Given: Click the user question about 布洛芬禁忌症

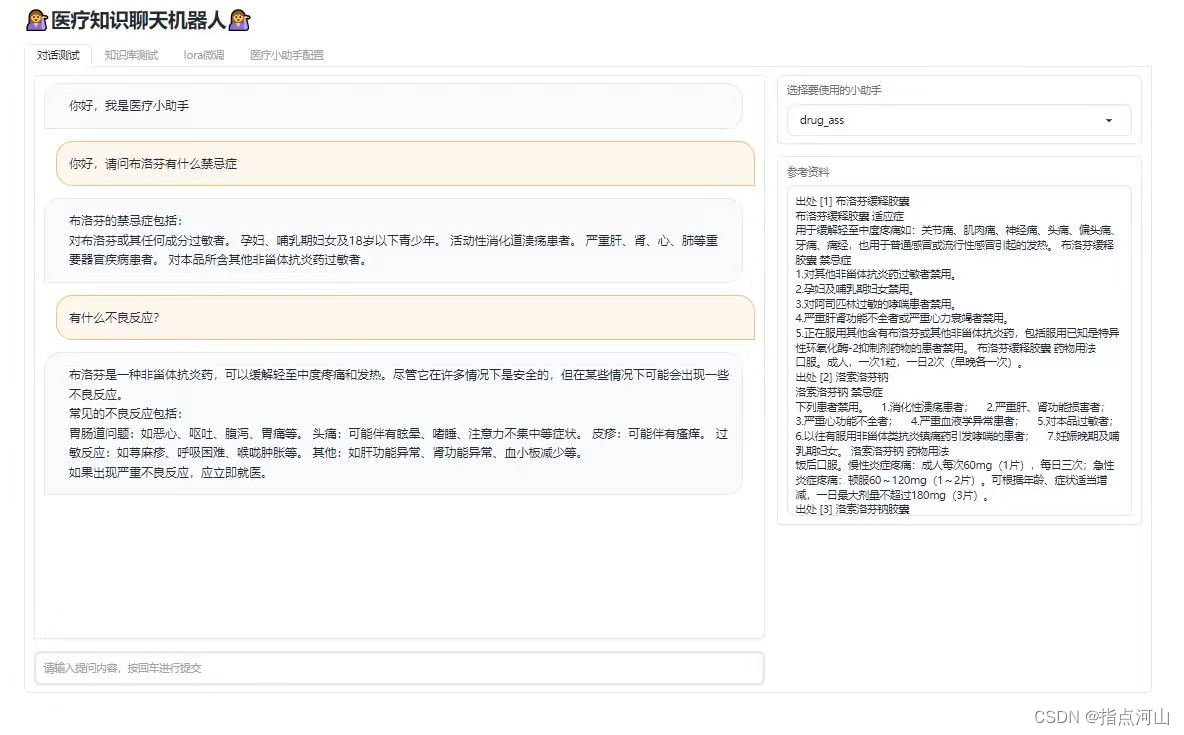Looking at the screenshot, I should point(155,164).
